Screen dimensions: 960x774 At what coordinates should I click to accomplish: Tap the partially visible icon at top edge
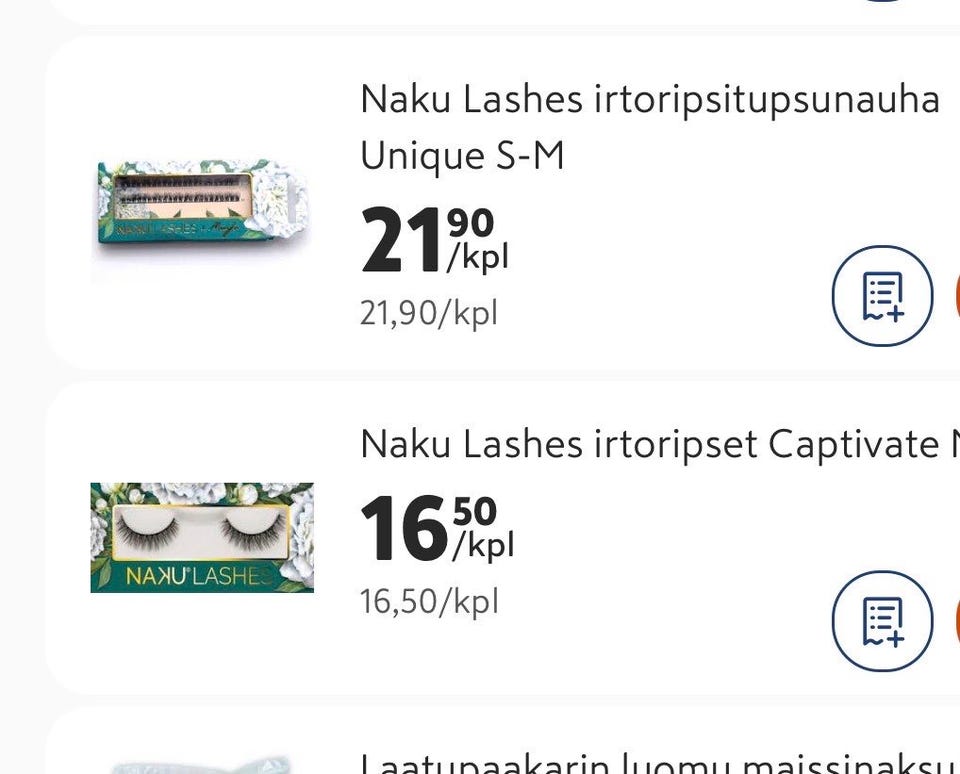click(x=885, y=1)
